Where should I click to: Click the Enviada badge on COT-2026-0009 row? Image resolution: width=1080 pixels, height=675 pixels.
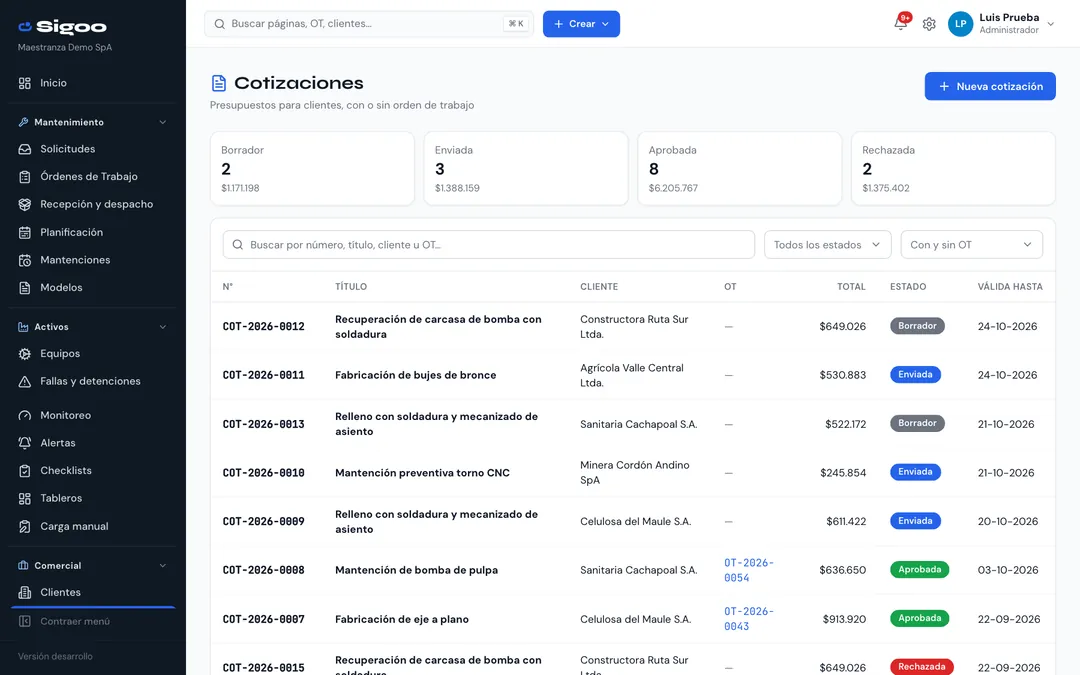coord(915,521)
